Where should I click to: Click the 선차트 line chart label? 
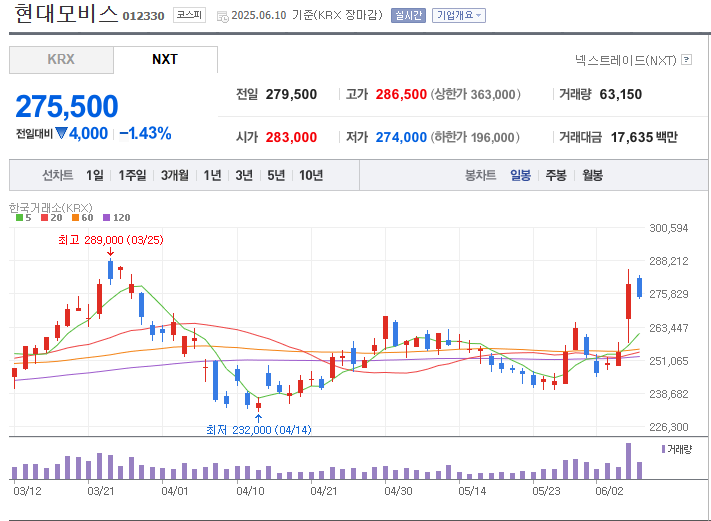pos(58,175)
